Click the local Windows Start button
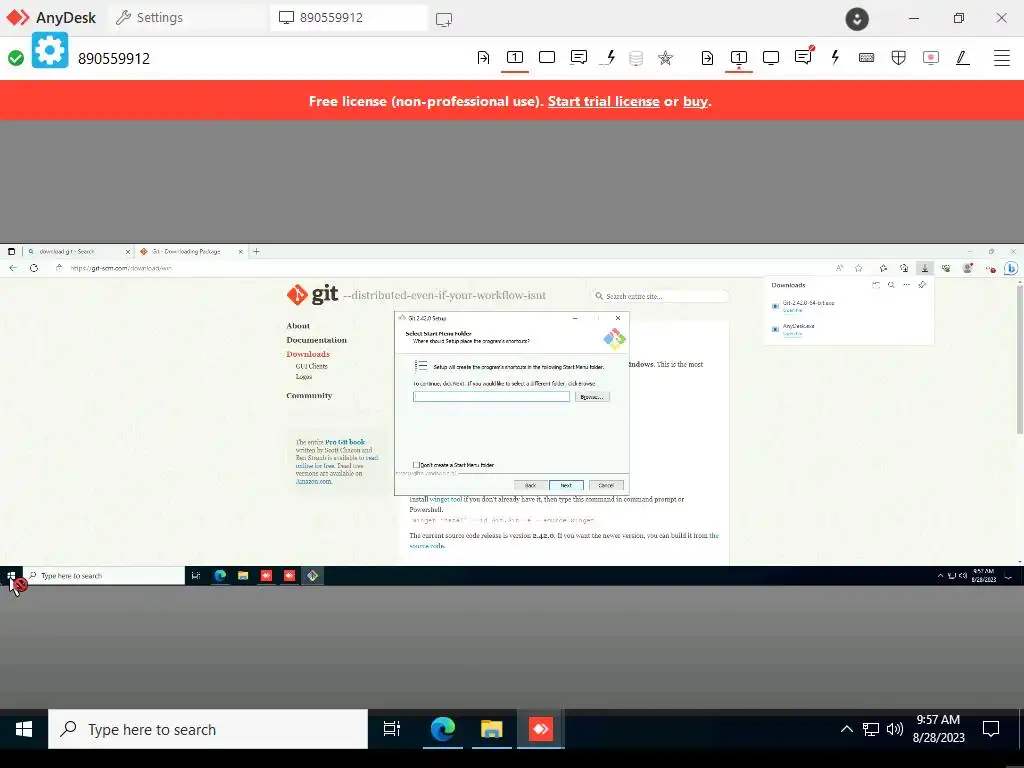 (x=24, y=729)
